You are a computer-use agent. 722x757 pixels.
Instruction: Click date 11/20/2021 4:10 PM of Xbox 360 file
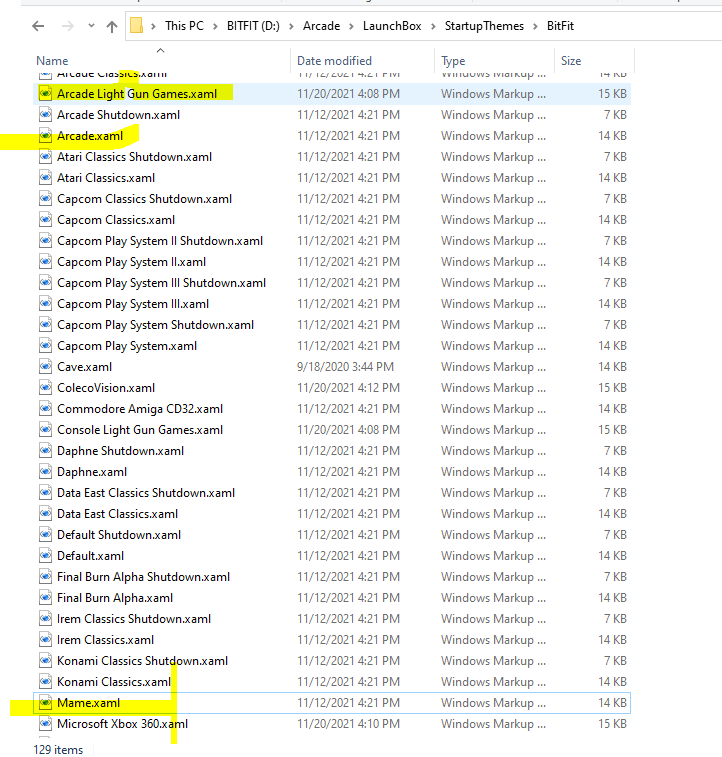(x=348, y=724)
